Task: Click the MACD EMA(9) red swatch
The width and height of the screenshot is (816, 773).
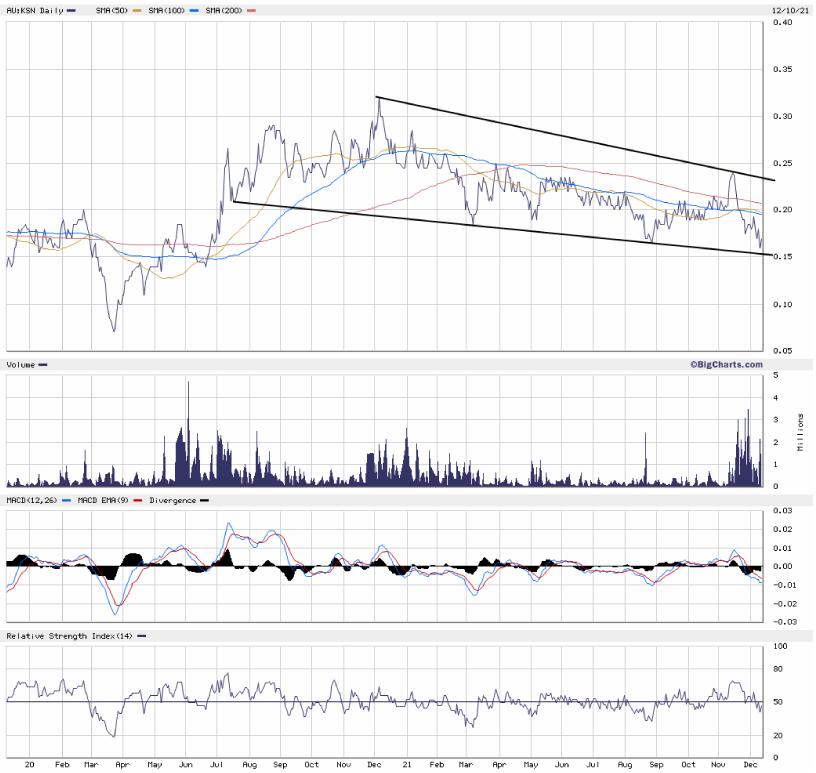Action: [137, 500]
